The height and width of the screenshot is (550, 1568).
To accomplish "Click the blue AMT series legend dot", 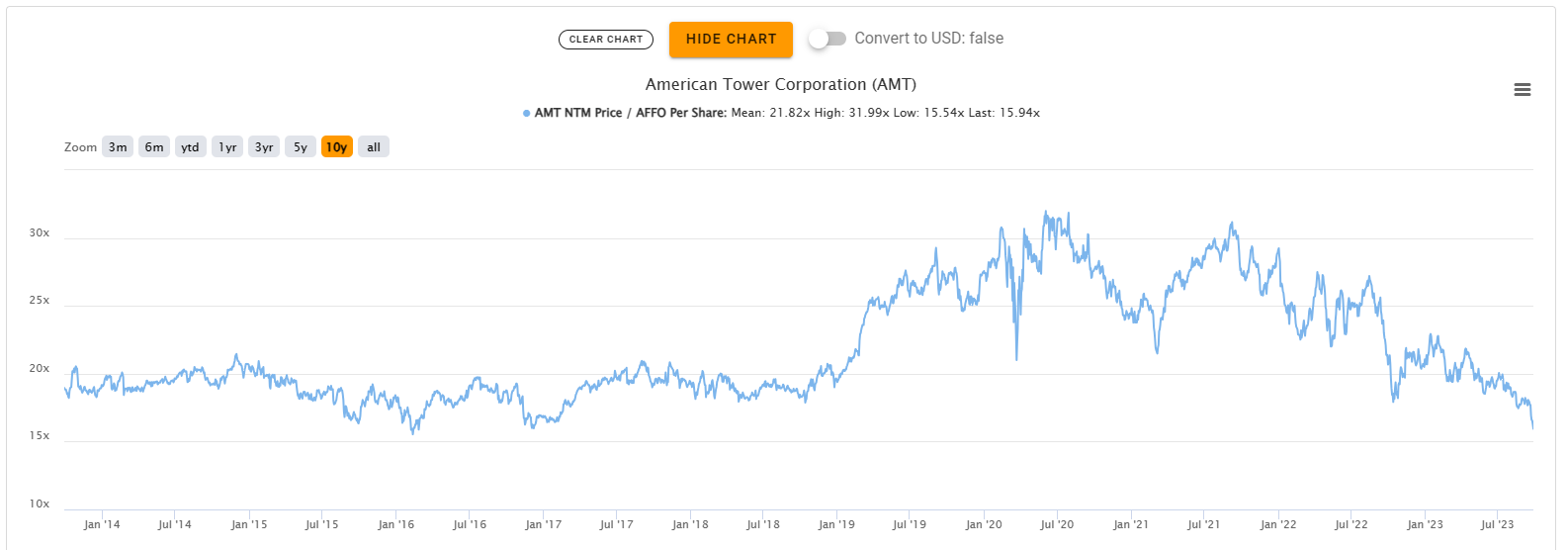I will 526,114.
